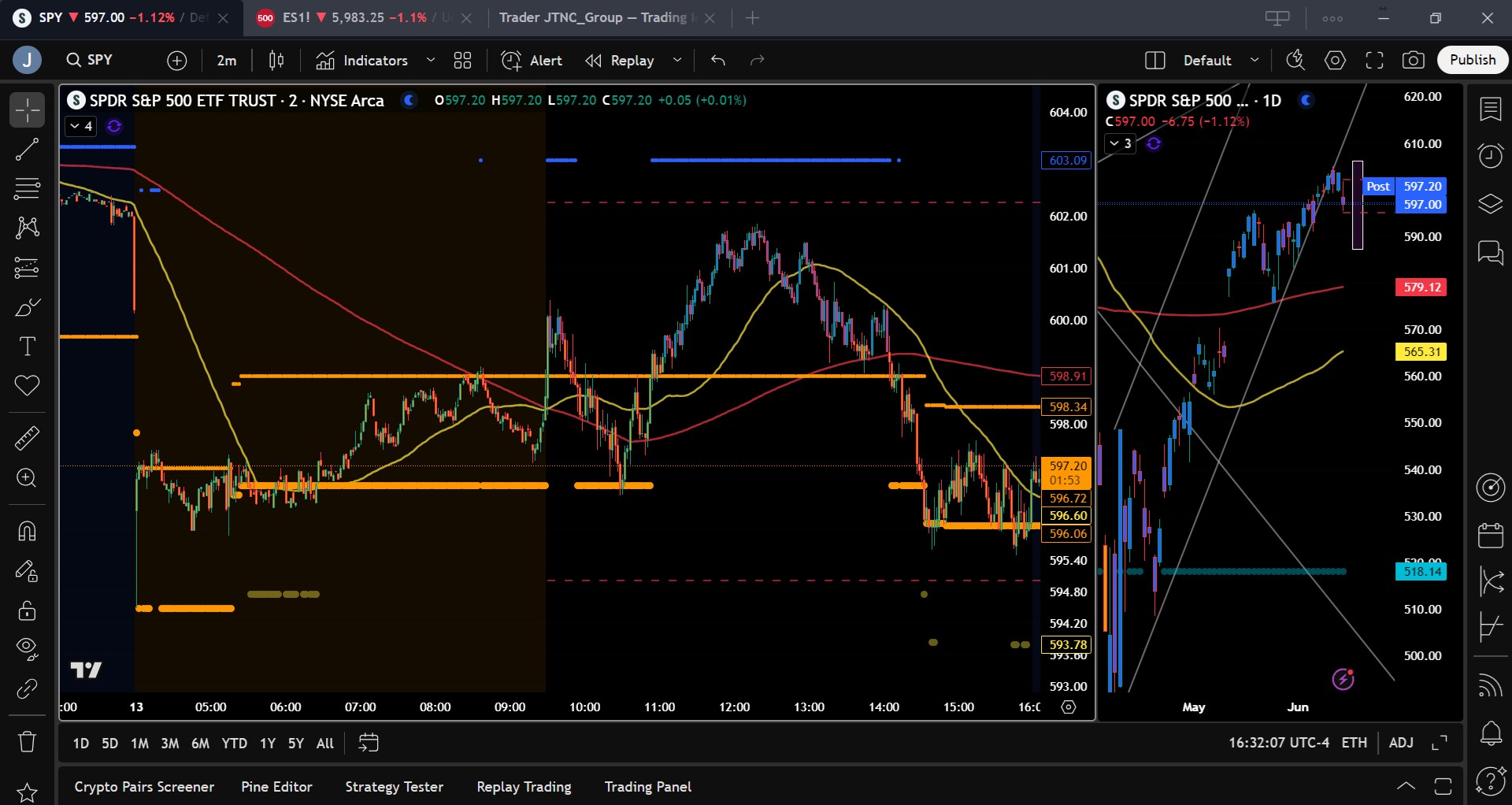Select the YTD date range
This screenshot has height=805, width=1512.
pyautogui.click(x=234, y=744)
